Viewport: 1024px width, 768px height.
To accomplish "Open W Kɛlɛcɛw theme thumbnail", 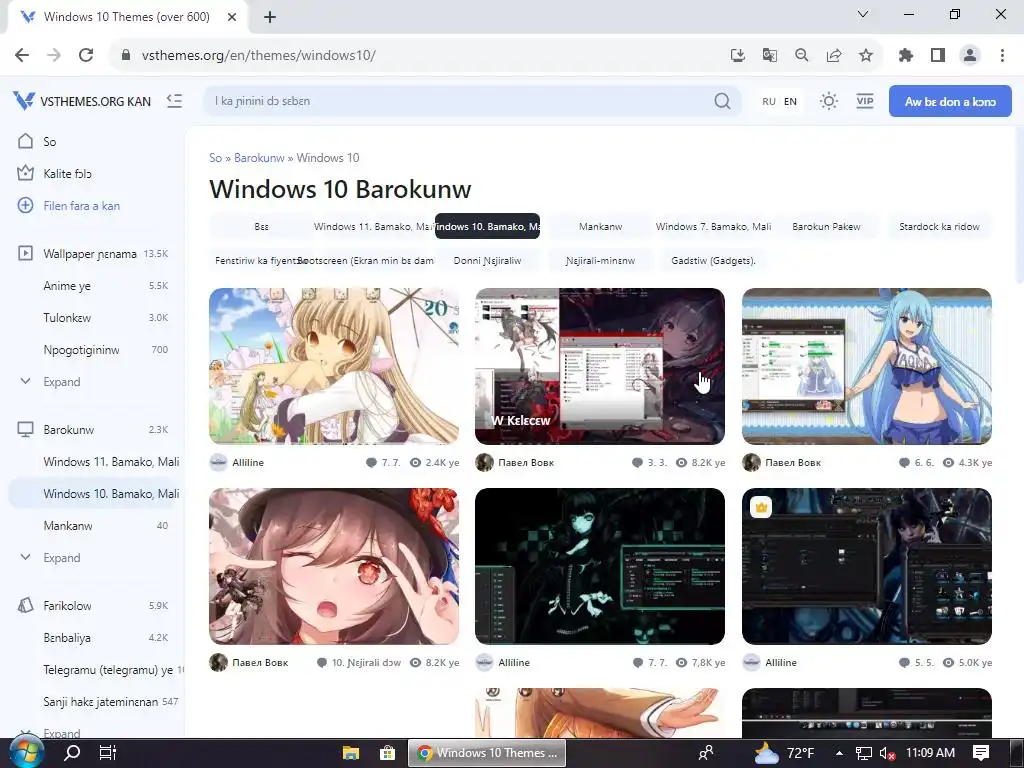I will 600,366.
